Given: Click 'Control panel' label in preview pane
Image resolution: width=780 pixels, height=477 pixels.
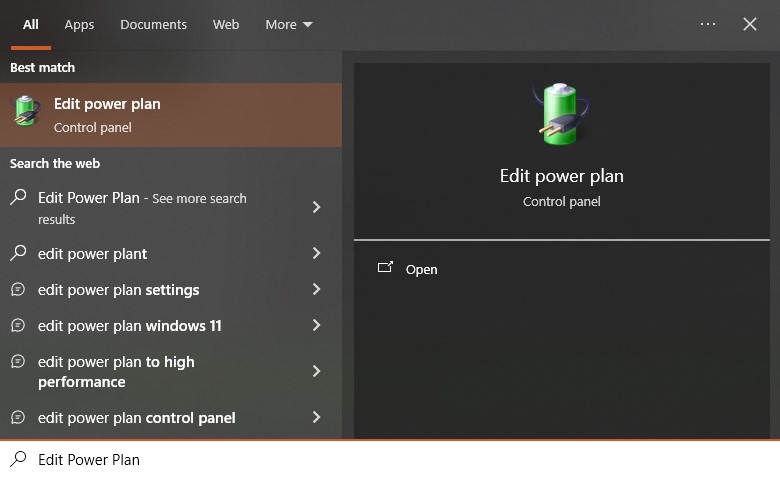Looking at the screenshot, I should (x=562, y=201).
